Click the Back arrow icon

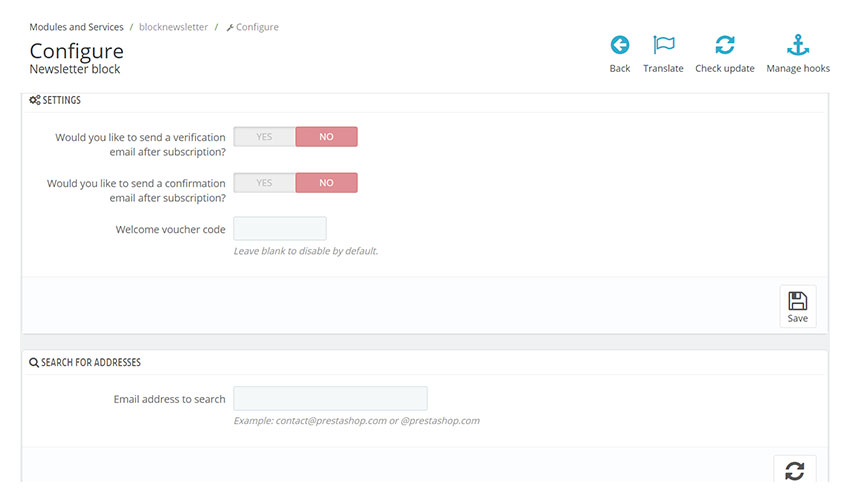coord(620,45)
